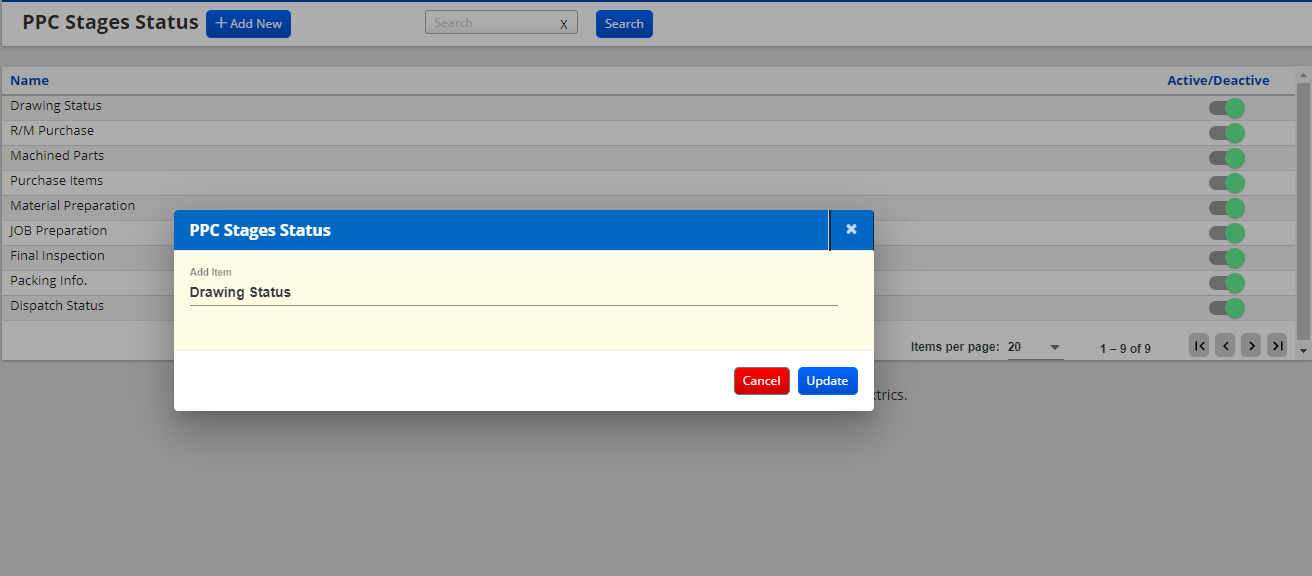
Task: Clear search with the X icon
Action: [x=563, y=24]
